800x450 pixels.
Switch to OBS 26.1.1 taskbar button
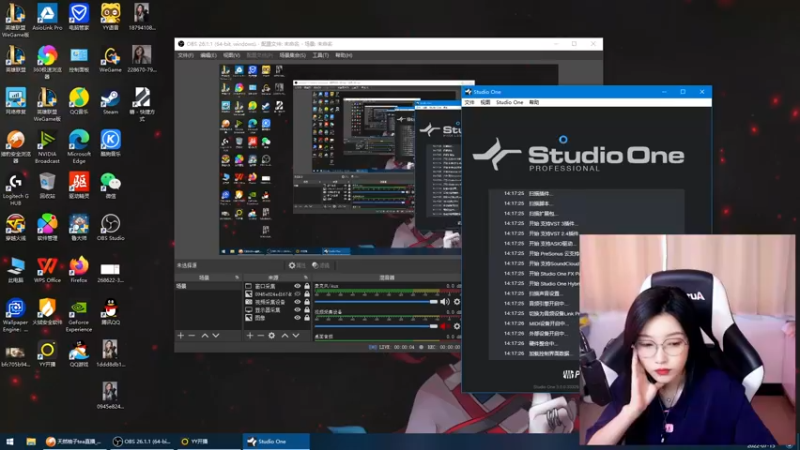point(141,441)
